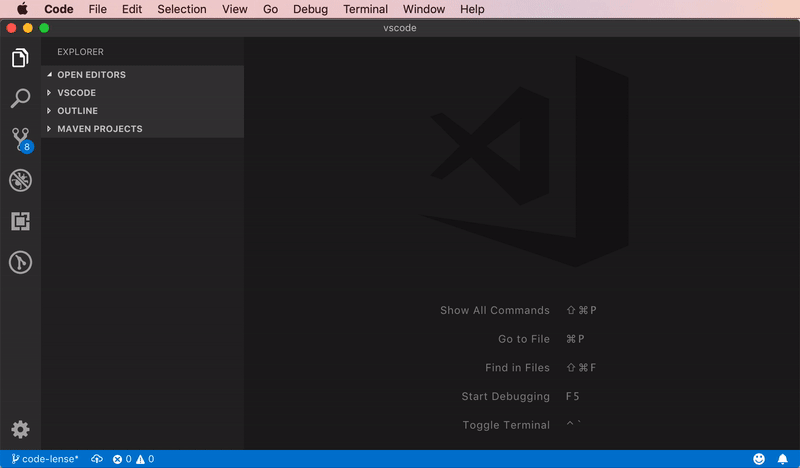Viewport: 800px width, 468px height.
Task: Maximize the window with green button
Action: pos(44,28)
